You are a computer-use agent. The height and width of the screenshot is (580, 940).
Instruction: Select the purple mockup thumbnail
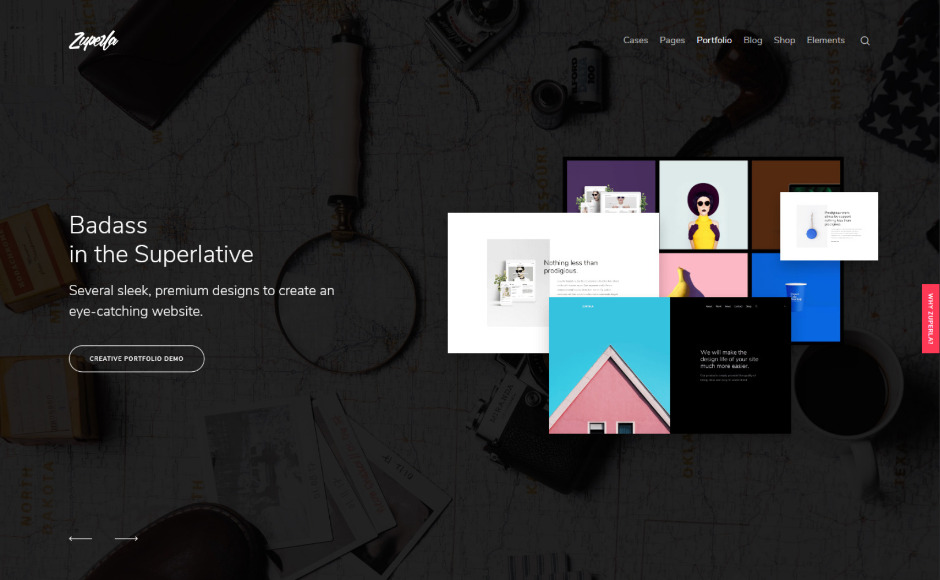click(610, 185)
